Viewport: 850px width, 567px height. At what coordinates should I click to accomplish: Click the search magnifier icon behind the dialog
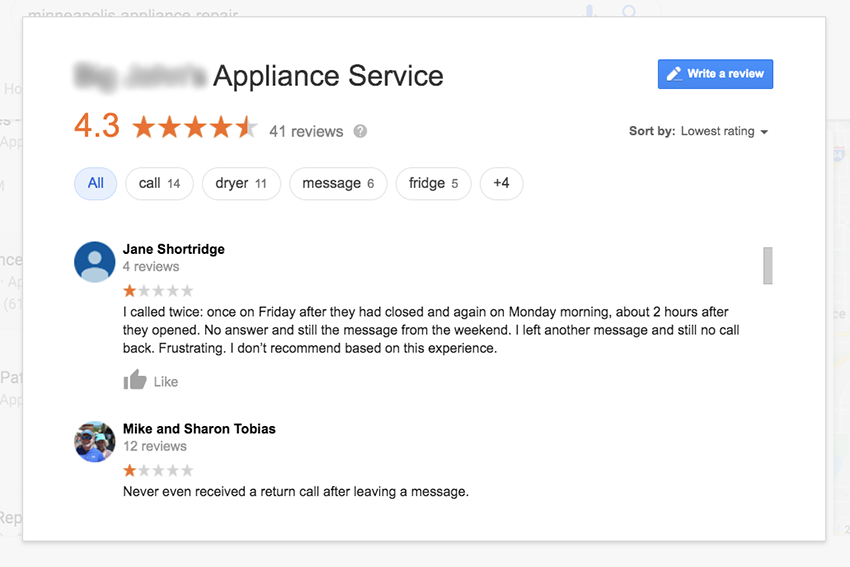629,11
